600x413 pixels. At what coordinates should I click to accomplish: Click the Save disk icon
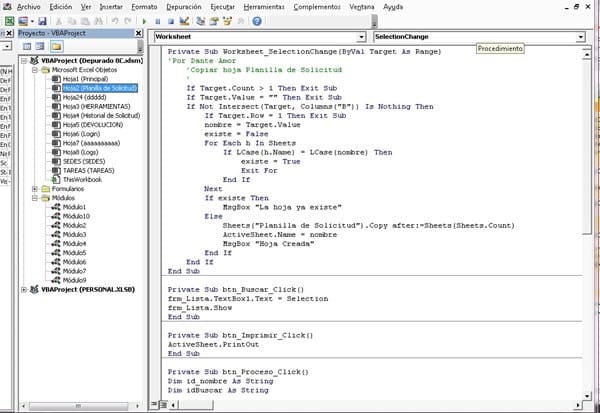(x=41, y=20)
